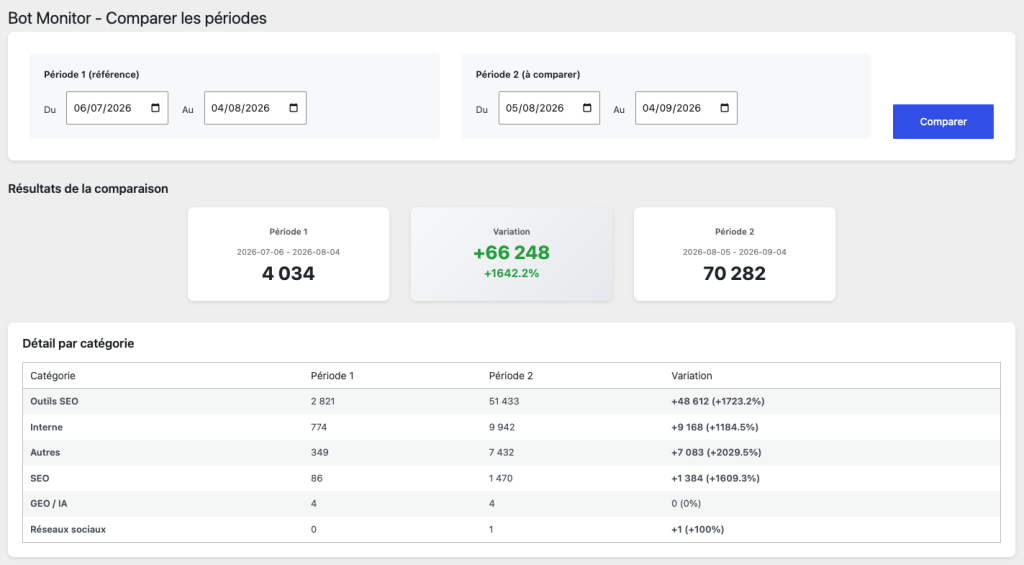Open calendar picker for Période 2 end date
This screenshot has height=565, width=1024.
point(724,108)
